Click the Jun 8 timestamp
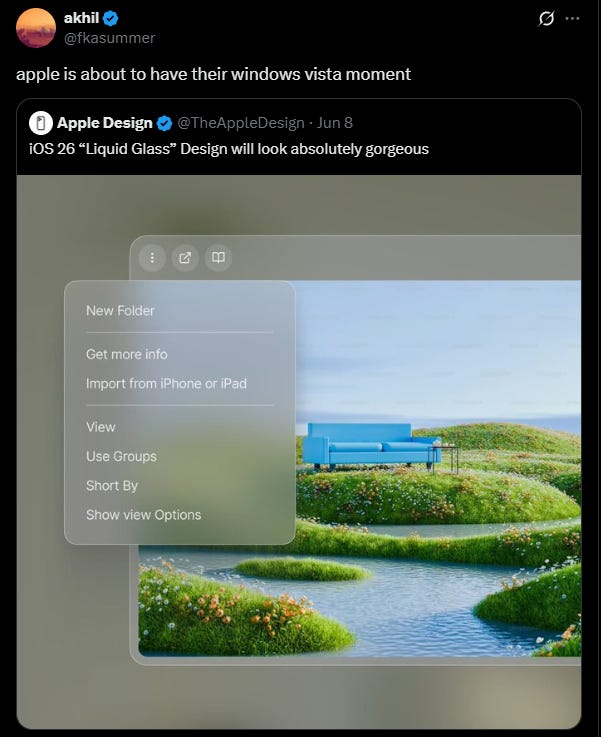The height and width of the screenshot is (737, 601). [335, 123]
